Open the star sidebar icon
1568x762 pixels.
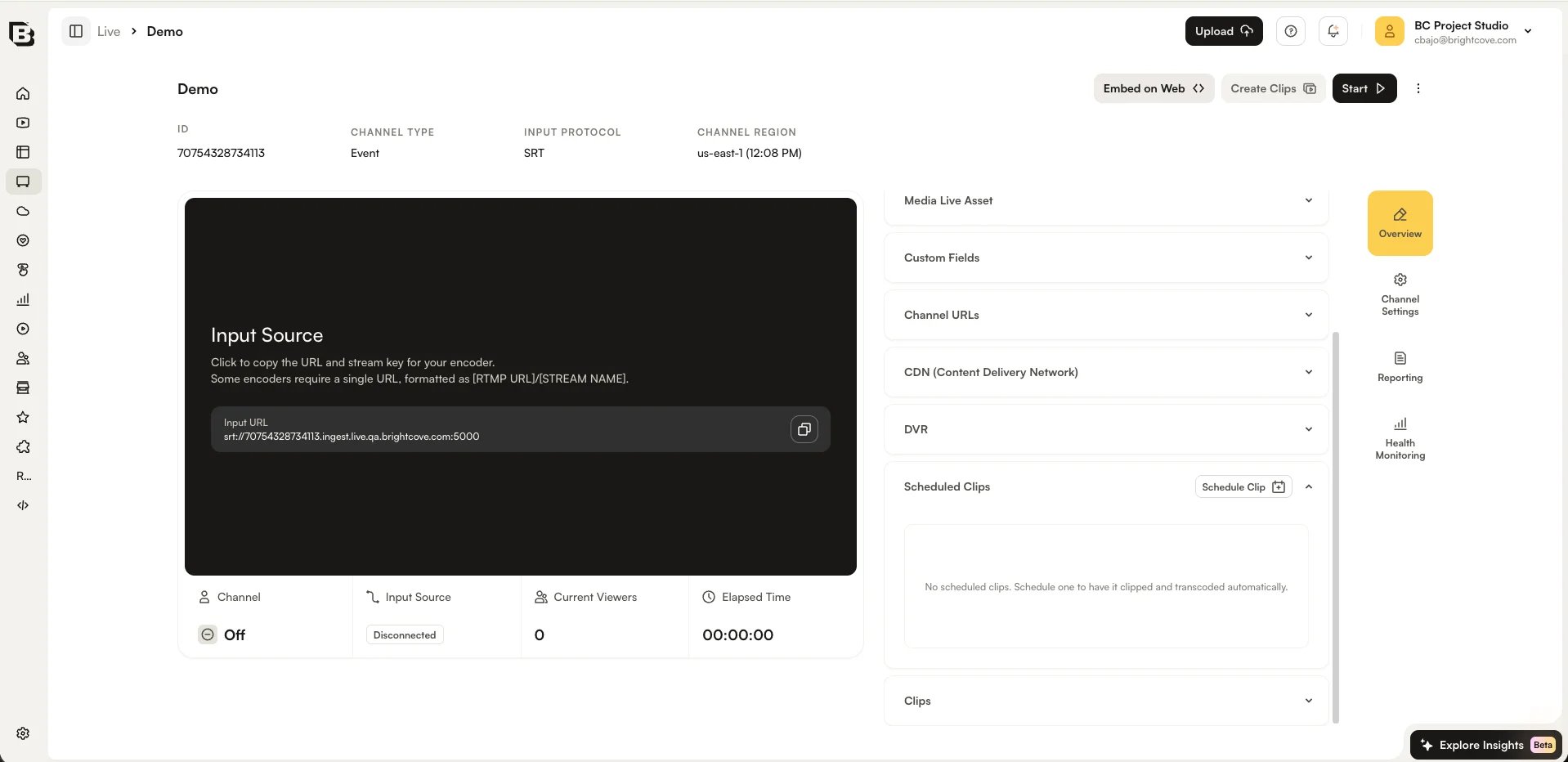[23, 417]
